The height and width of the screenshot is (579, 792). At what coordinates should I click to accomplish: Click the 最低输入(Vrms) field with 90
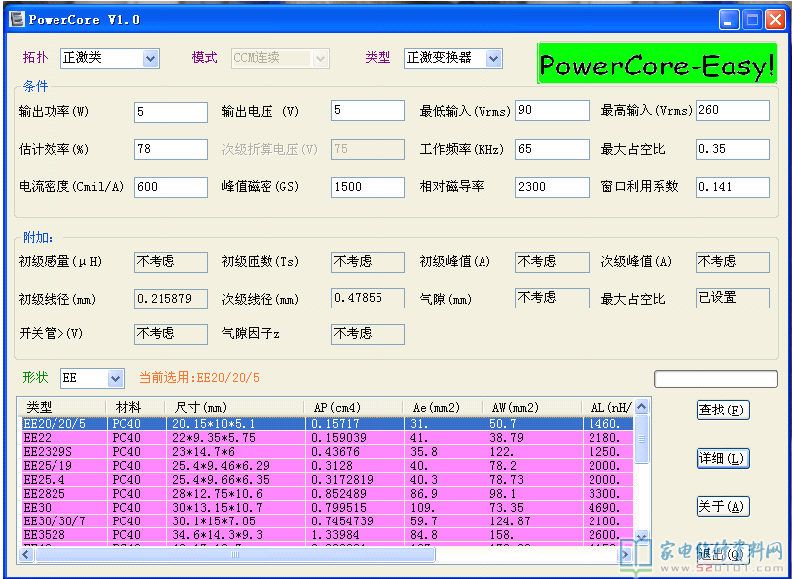click(x=552, y=111)
